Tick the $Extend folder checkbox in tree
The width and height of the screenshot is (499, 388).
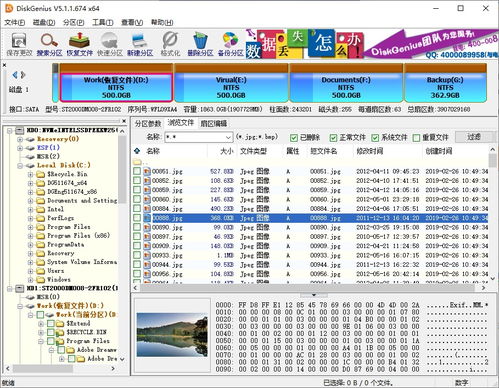[x=51, y=323]
